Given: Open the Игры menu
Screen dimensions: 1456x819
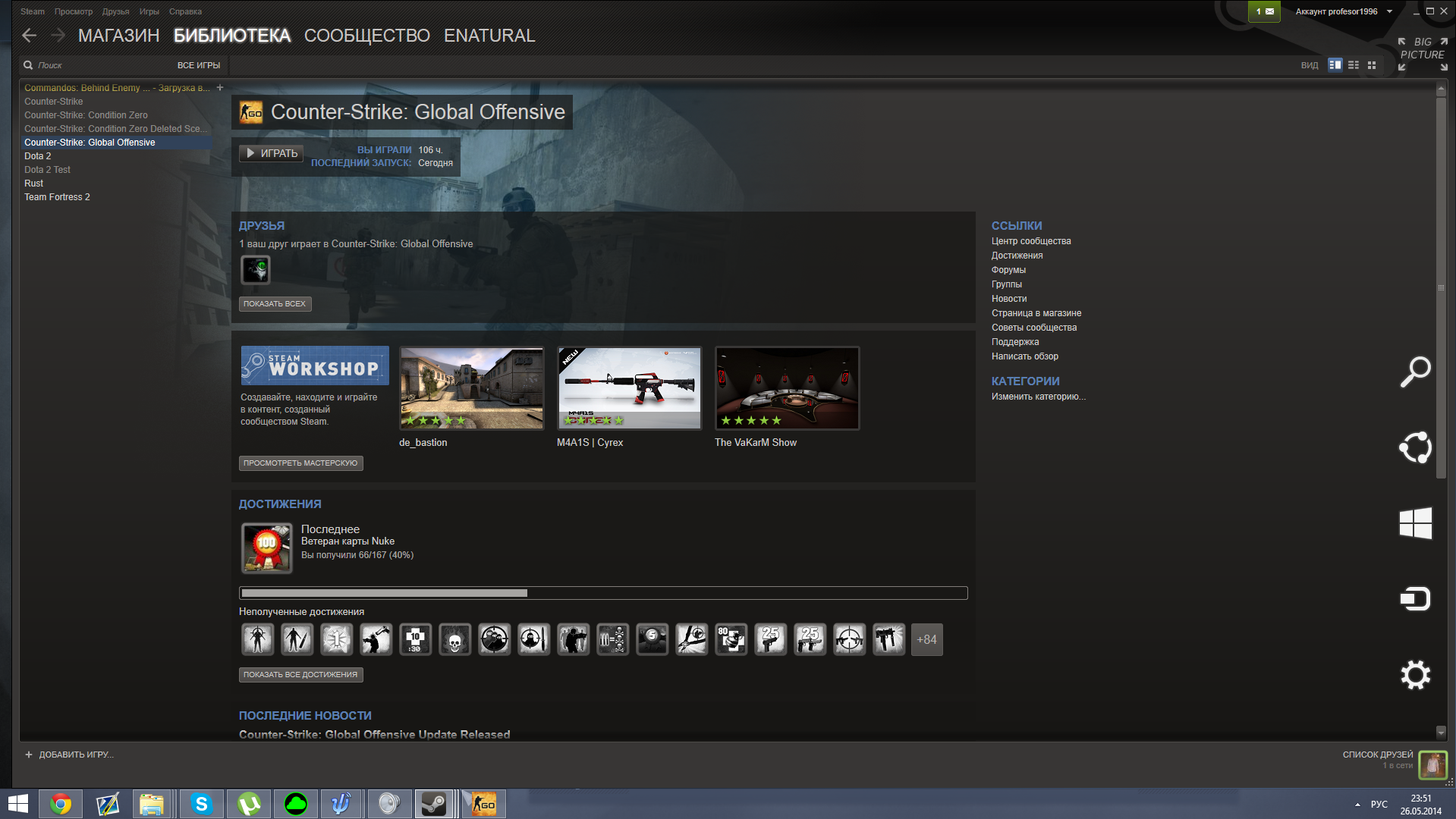Looking at the screenshot, I should pyautogui.click(x=149, y=11).
